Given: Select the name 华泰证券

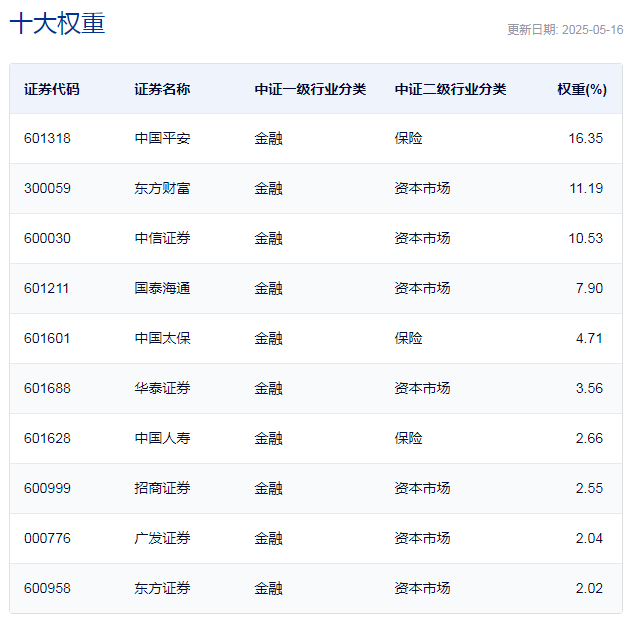Looking at the screenshot, I should 162,388.
